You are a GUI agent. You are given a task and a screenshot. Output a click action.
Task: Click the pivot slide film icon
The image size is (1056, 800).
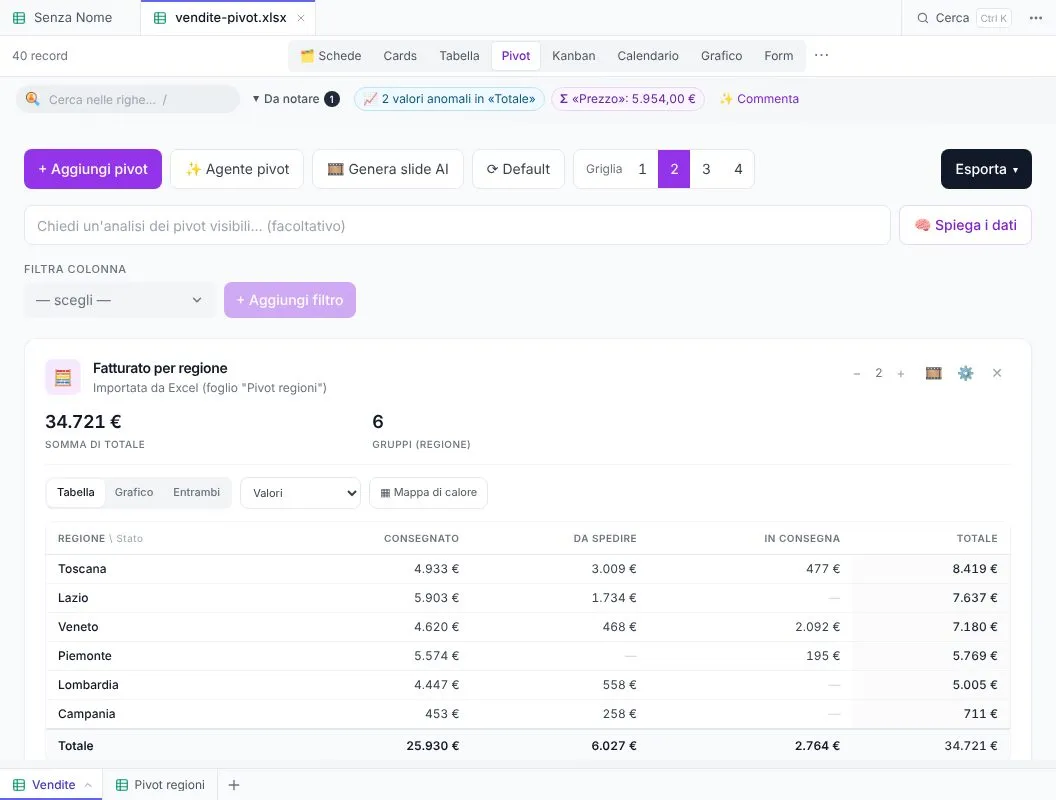[933, 373]
